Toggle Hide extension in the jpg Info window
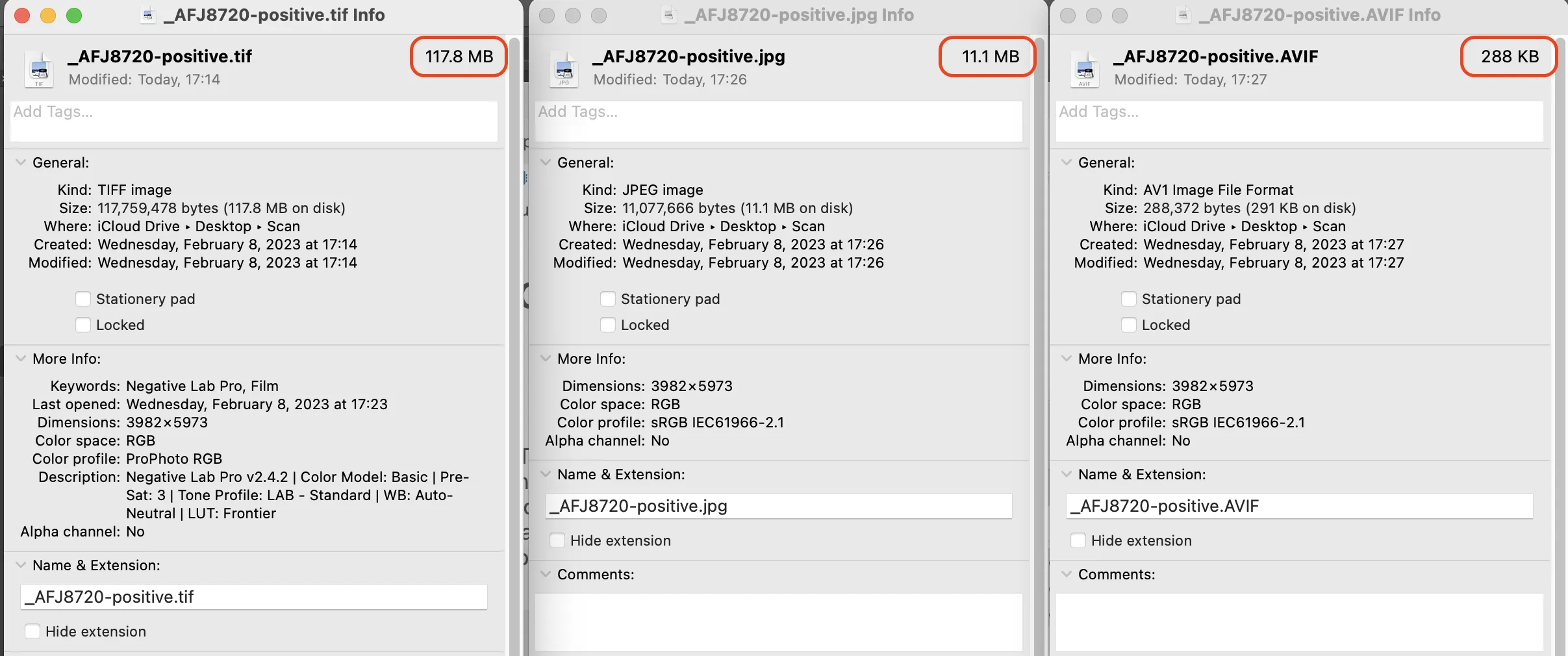The image size is (1568, 656). (557, 540)
